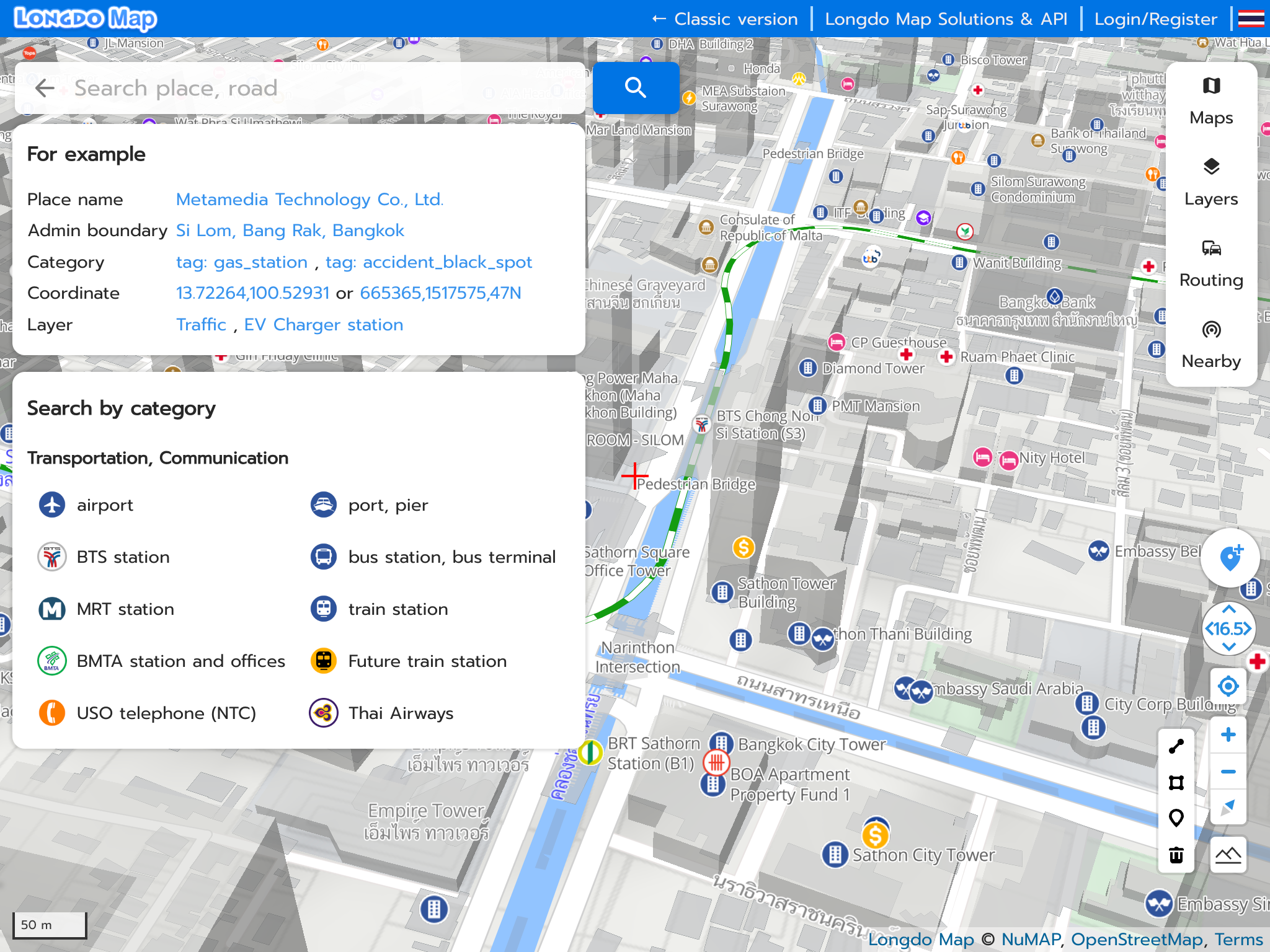1270x952 pixels.
Task: Select the airport category
Action: click(86, 505)
